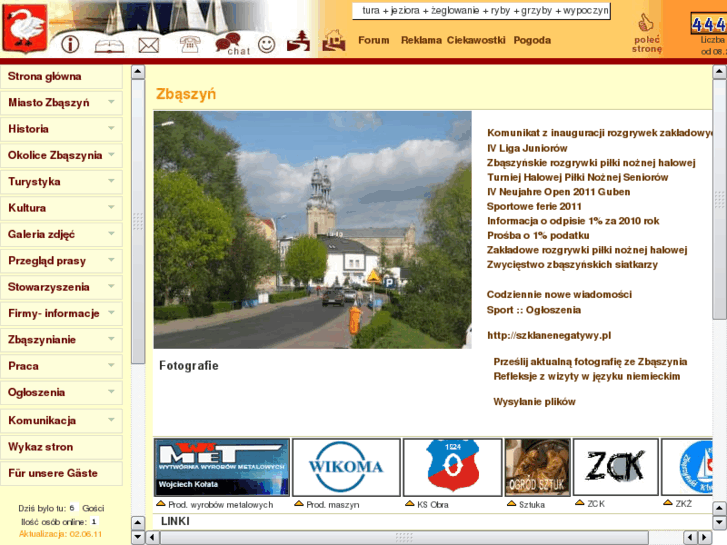The width and height of the screenshot is (727, 545).
Task: Click the MET Wojciech Kołata banner
Action: pos(222,467)
